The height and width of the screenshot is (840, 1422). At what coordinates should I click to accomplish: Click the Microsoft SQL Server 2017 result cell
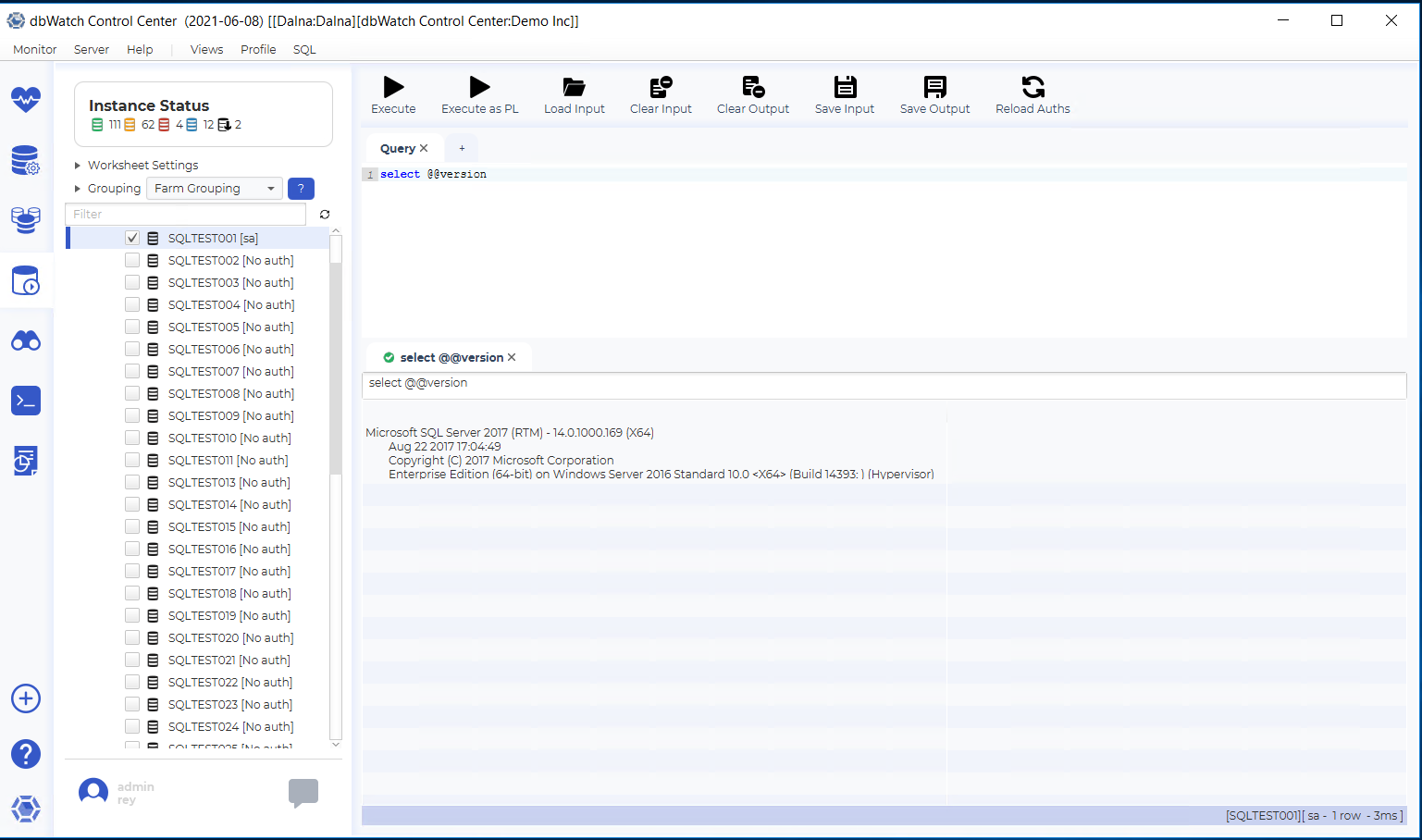click(x=654, y=453)
